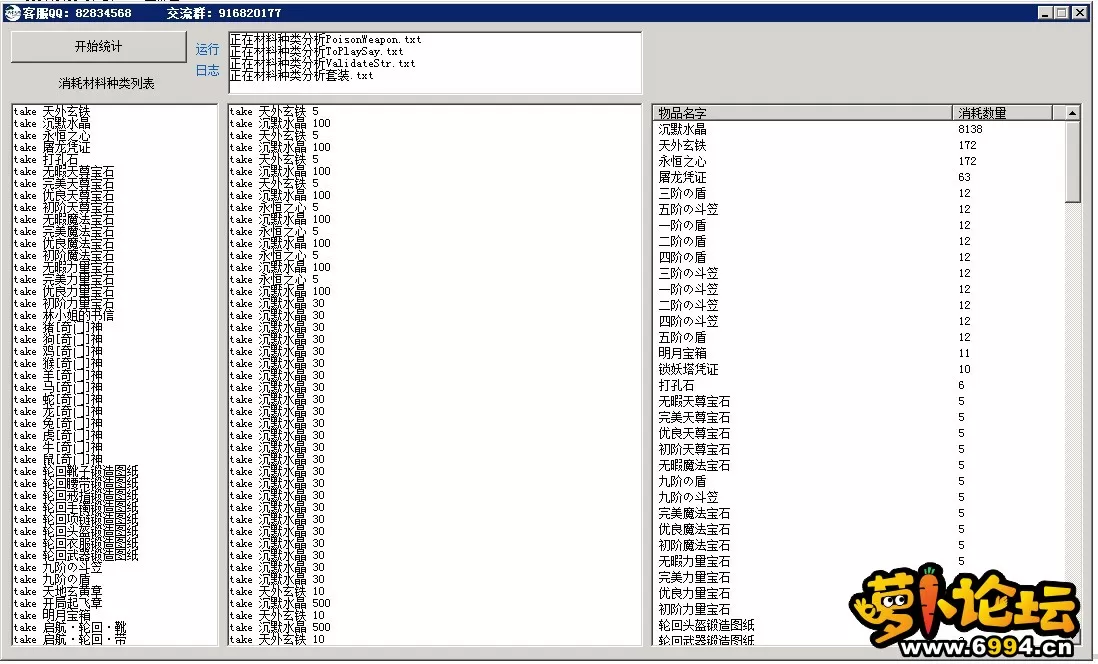Image resolution: width=1098 pixels, height=664 pixels.
Task: Select 'take 开局起飞章' in left list
Action: point(58,604)
